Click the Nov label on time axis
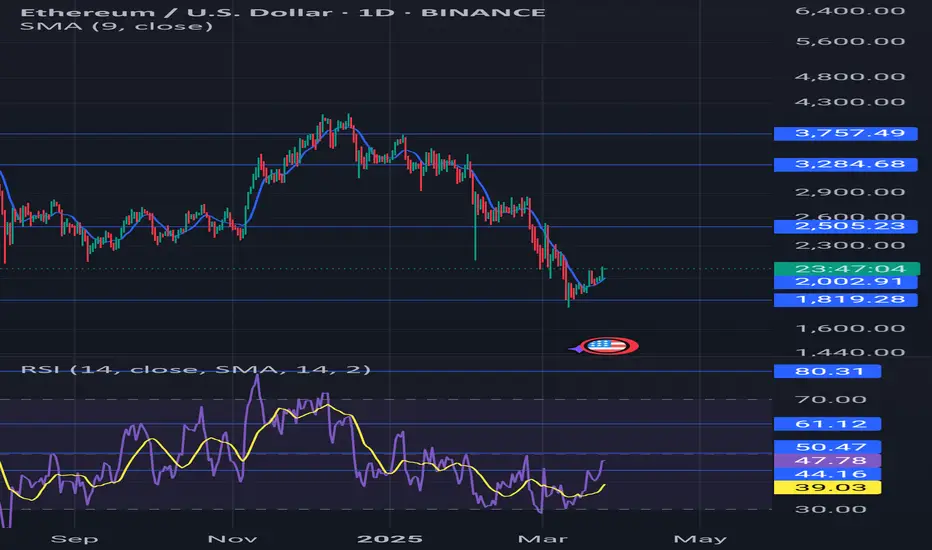 (232, 539)
